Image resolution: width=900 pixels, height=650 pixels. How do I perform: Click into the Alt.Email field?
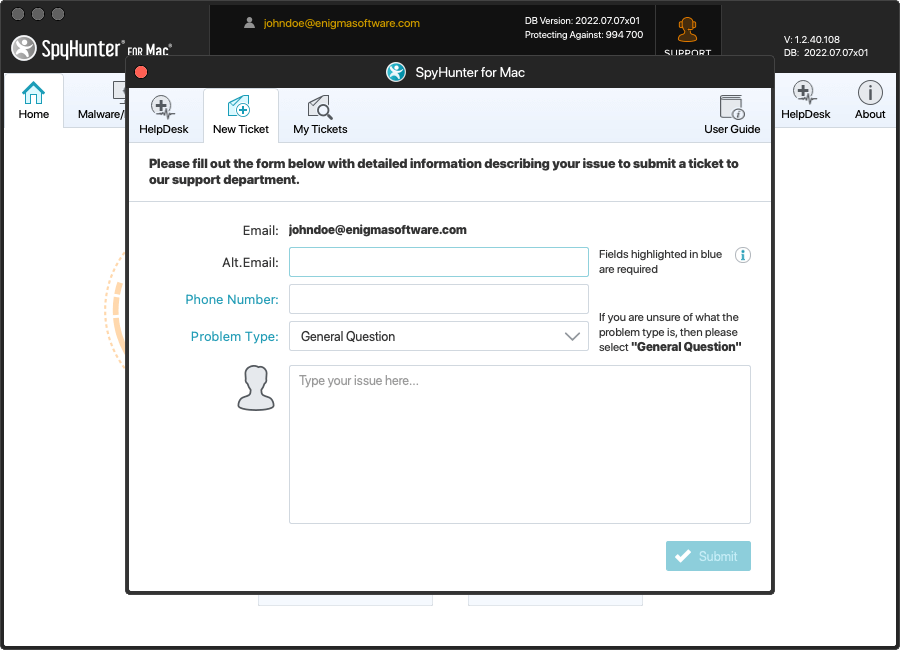point(438,262)
